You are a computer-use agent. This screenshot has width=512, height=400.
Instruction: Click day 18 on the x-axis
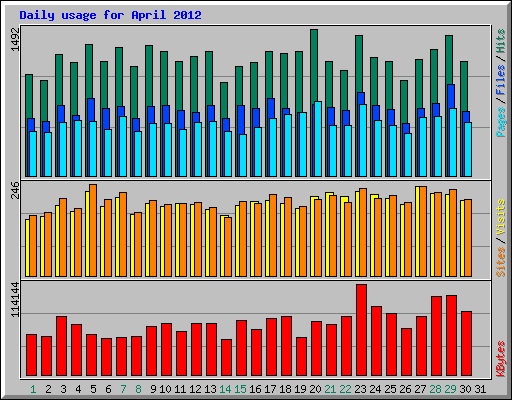(x=285, y=389)
